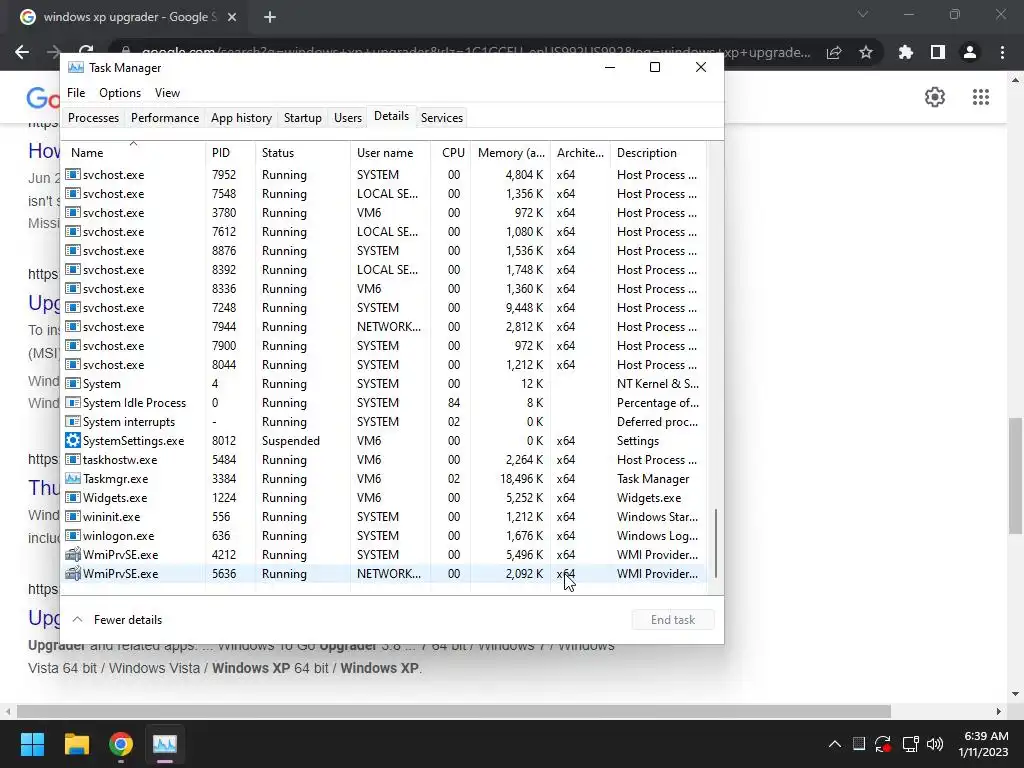Open the volume control in system tray

tap(935, 744)
